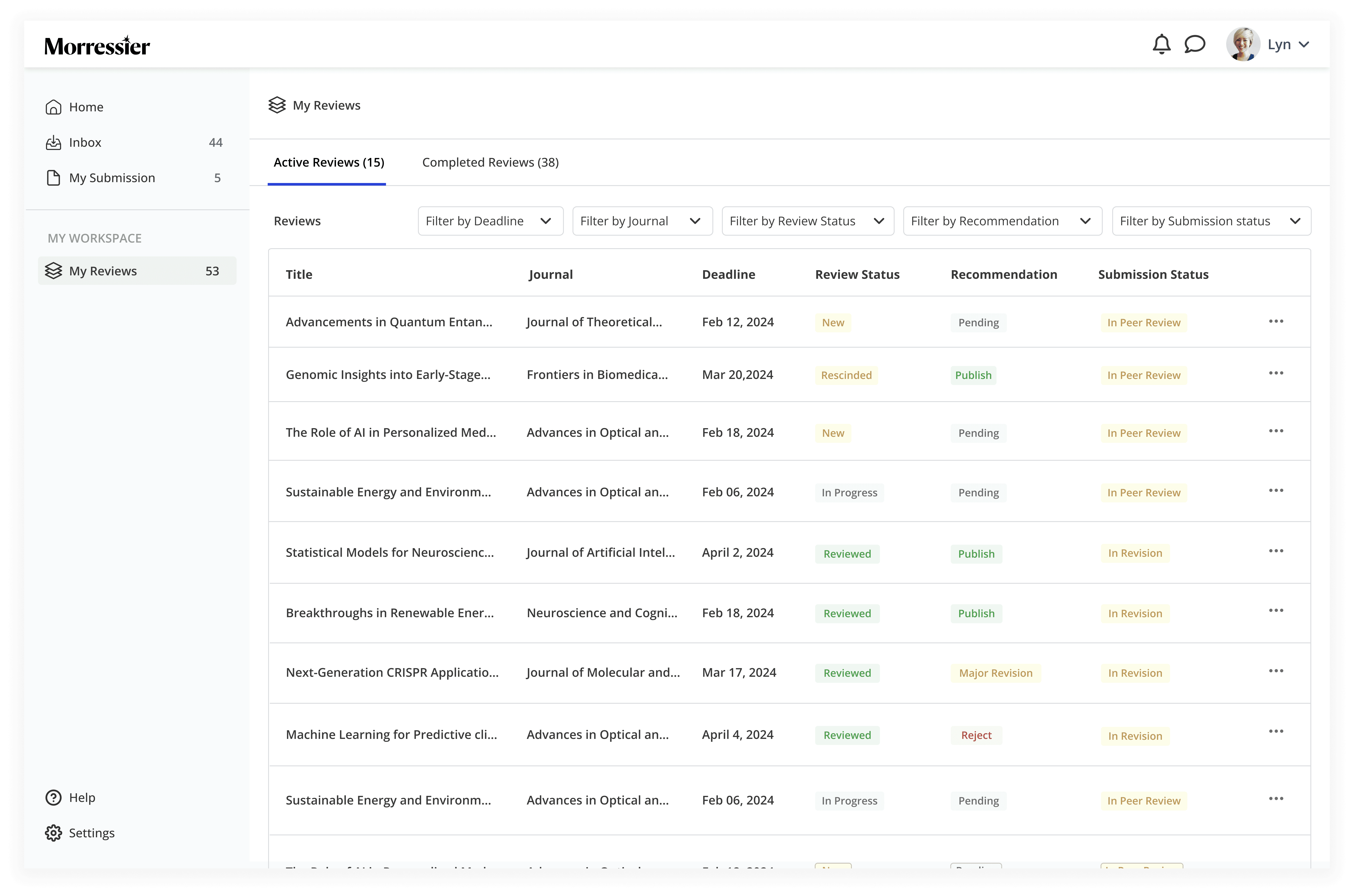
Task: Open the Breakthroughs in Renewable Ener... title
Action: 390,613
